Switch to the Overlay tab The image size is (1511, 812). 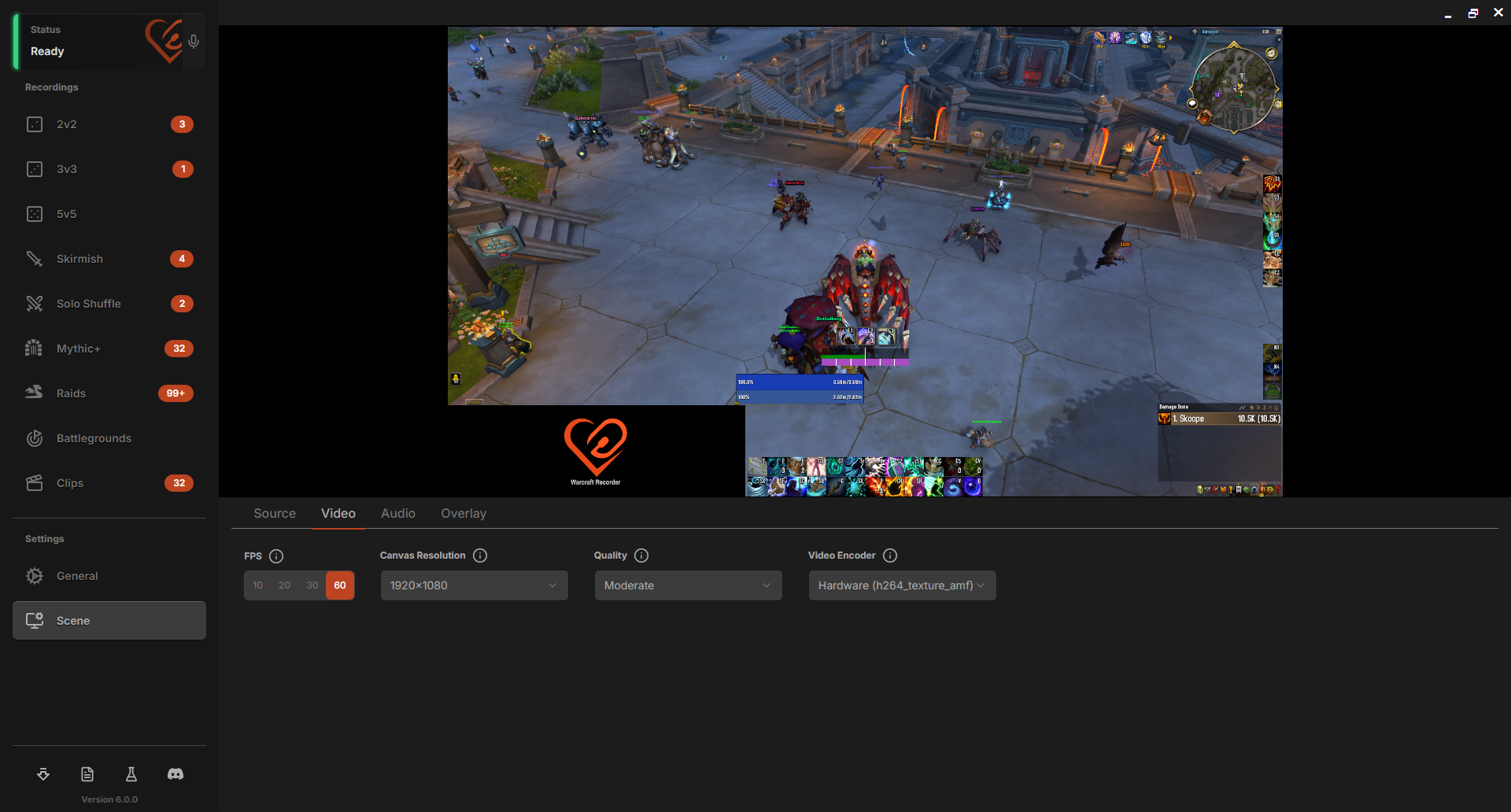464,513
